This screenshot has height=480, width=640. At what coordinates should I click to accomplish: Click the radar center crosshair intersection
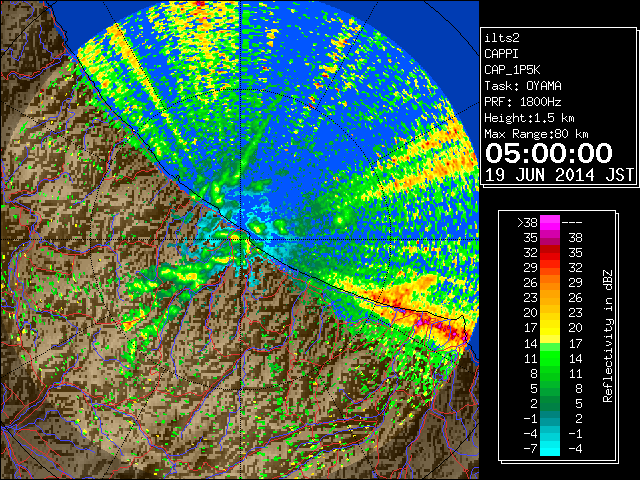240,240
